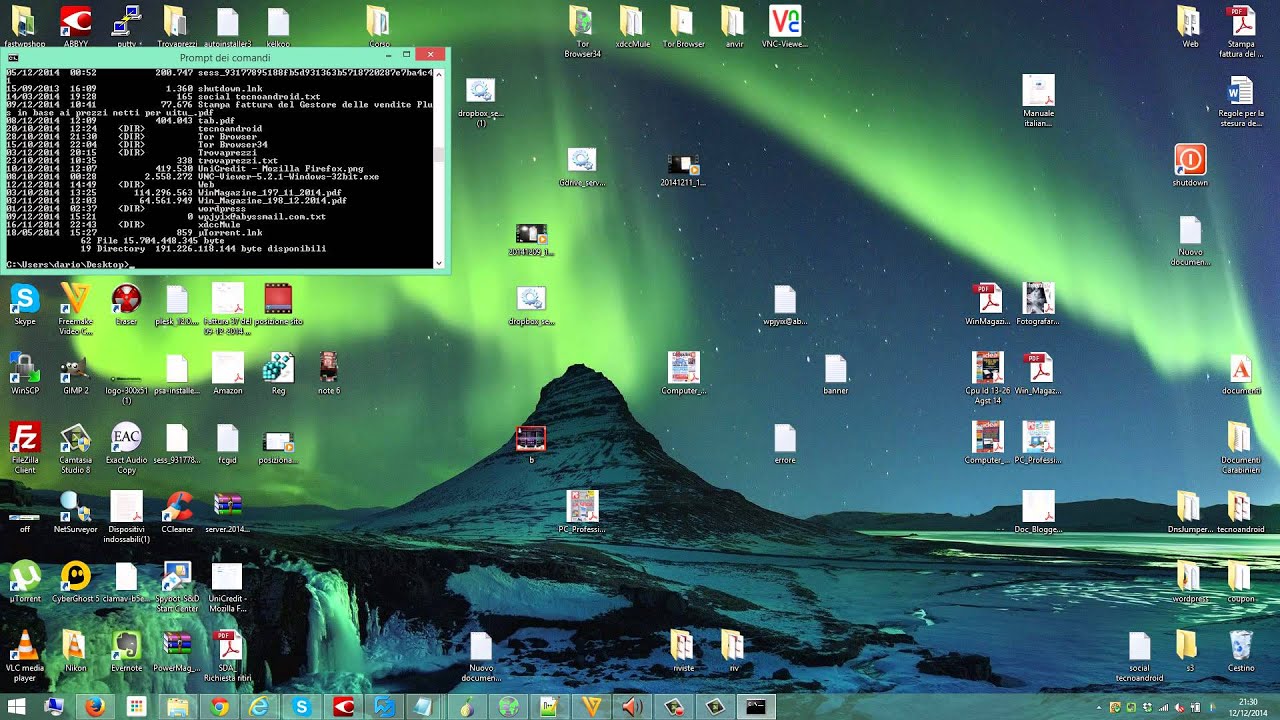Screen dimensions: 1280x720
Task: Select the red shutdown desktop icon
Action: (1190, 165)
